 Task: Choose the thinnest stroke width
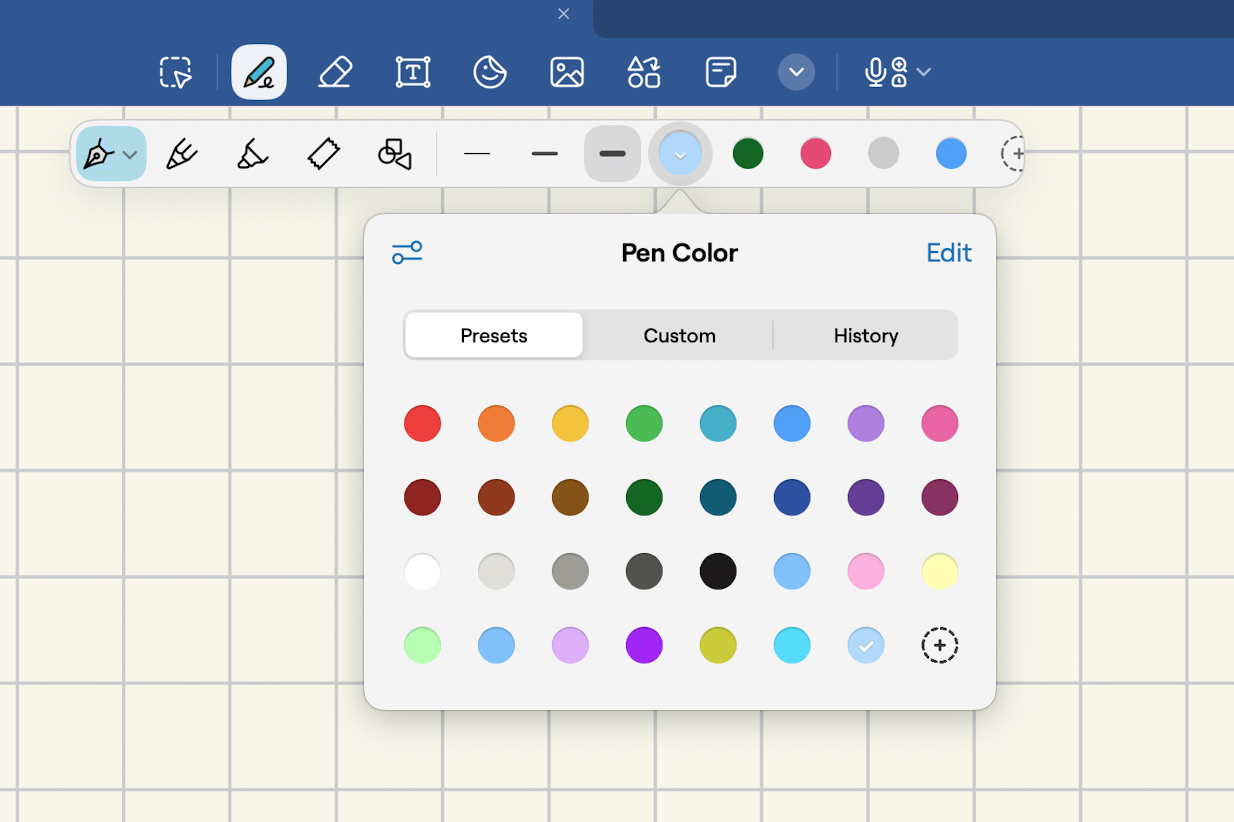coord(477,154)
